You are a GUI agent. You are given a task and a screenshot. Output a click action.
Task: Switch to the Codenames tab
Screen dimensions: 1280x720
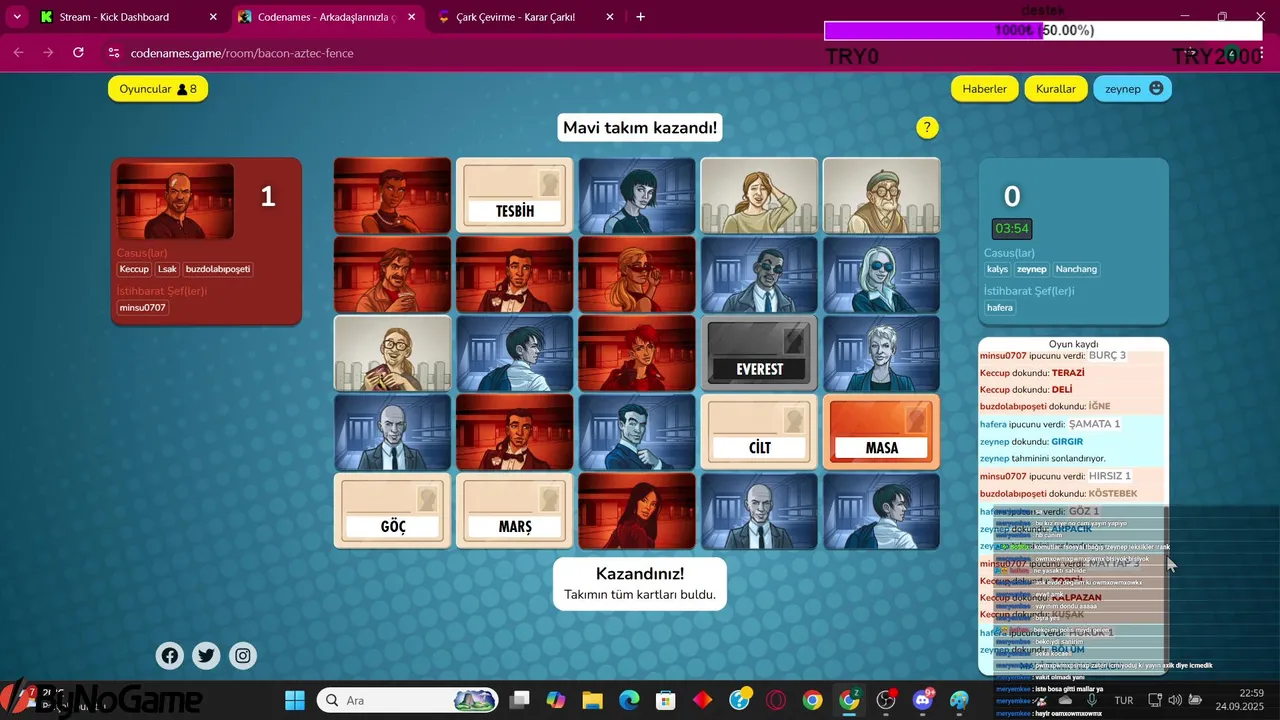327,17
